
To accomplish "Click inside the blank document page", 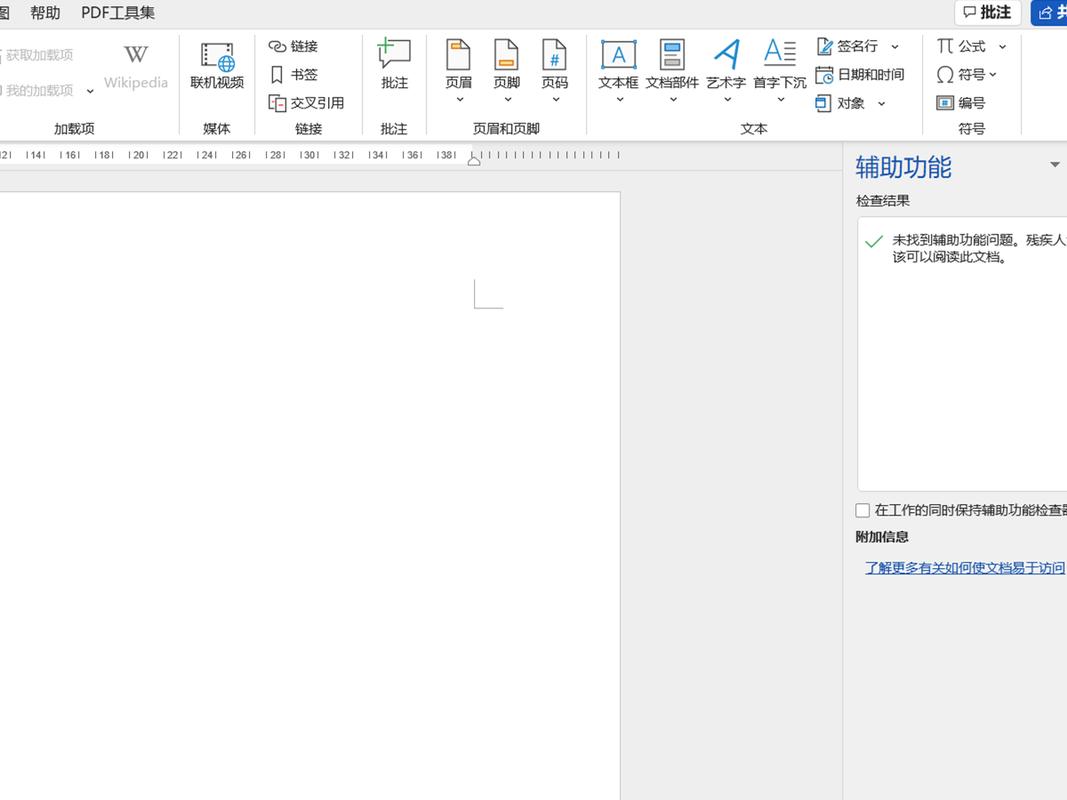I will pos(310,495).
